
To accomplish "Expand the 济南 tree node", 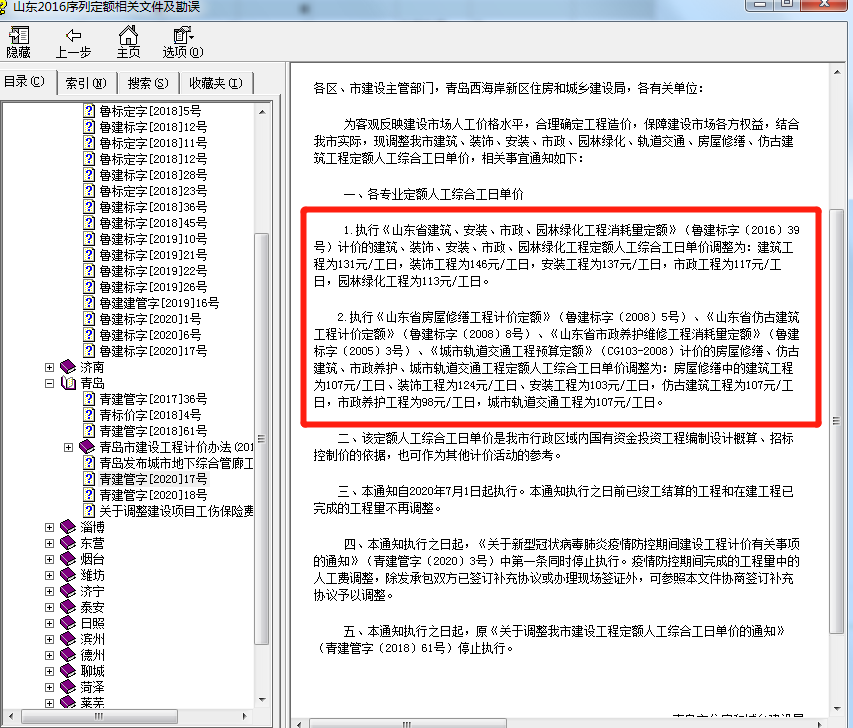I will [50, 367].
